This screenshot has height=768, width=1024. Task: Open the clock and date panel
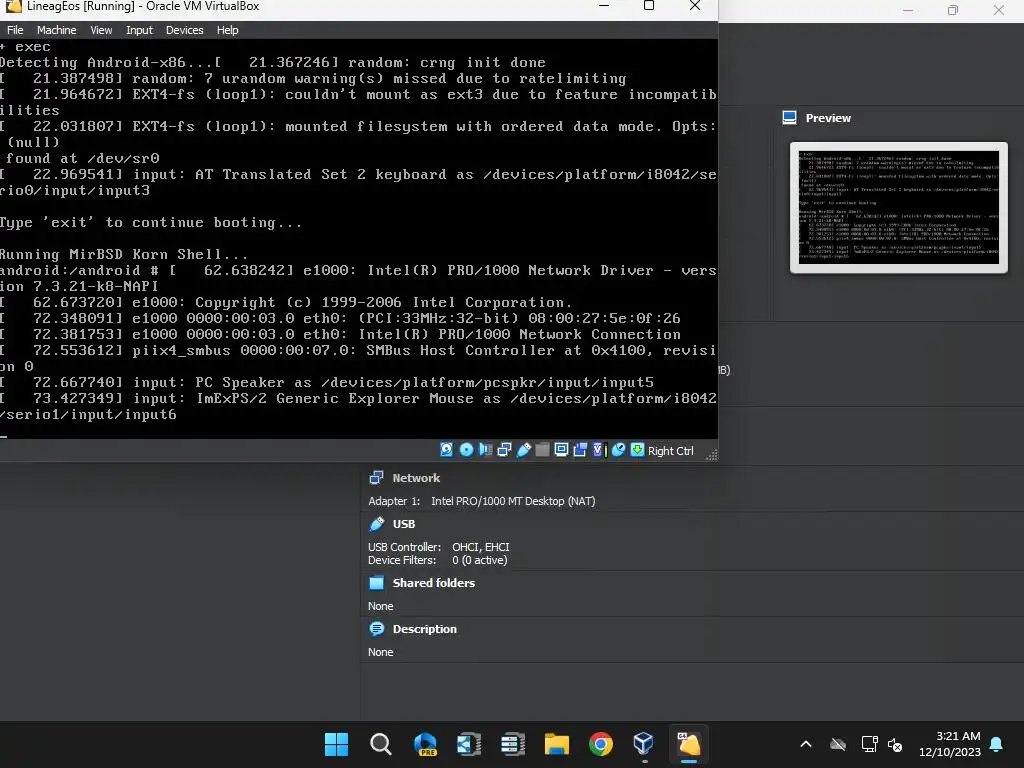[x=950, y=744]
